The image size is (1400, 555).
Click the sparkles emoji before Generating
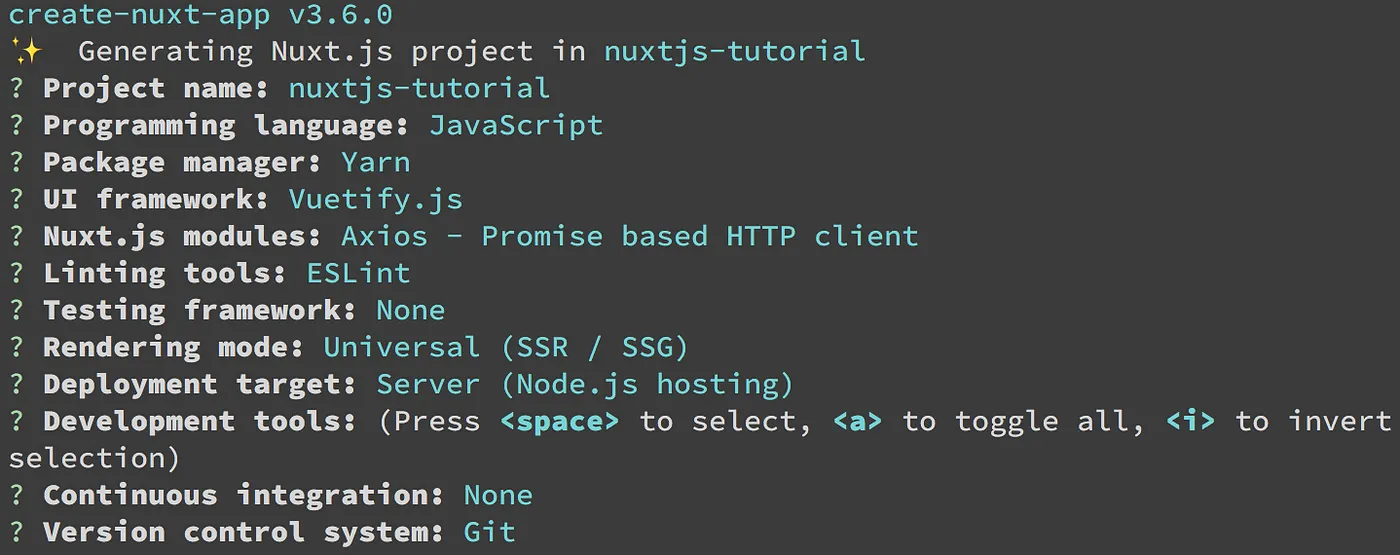[x=24, y=51]
